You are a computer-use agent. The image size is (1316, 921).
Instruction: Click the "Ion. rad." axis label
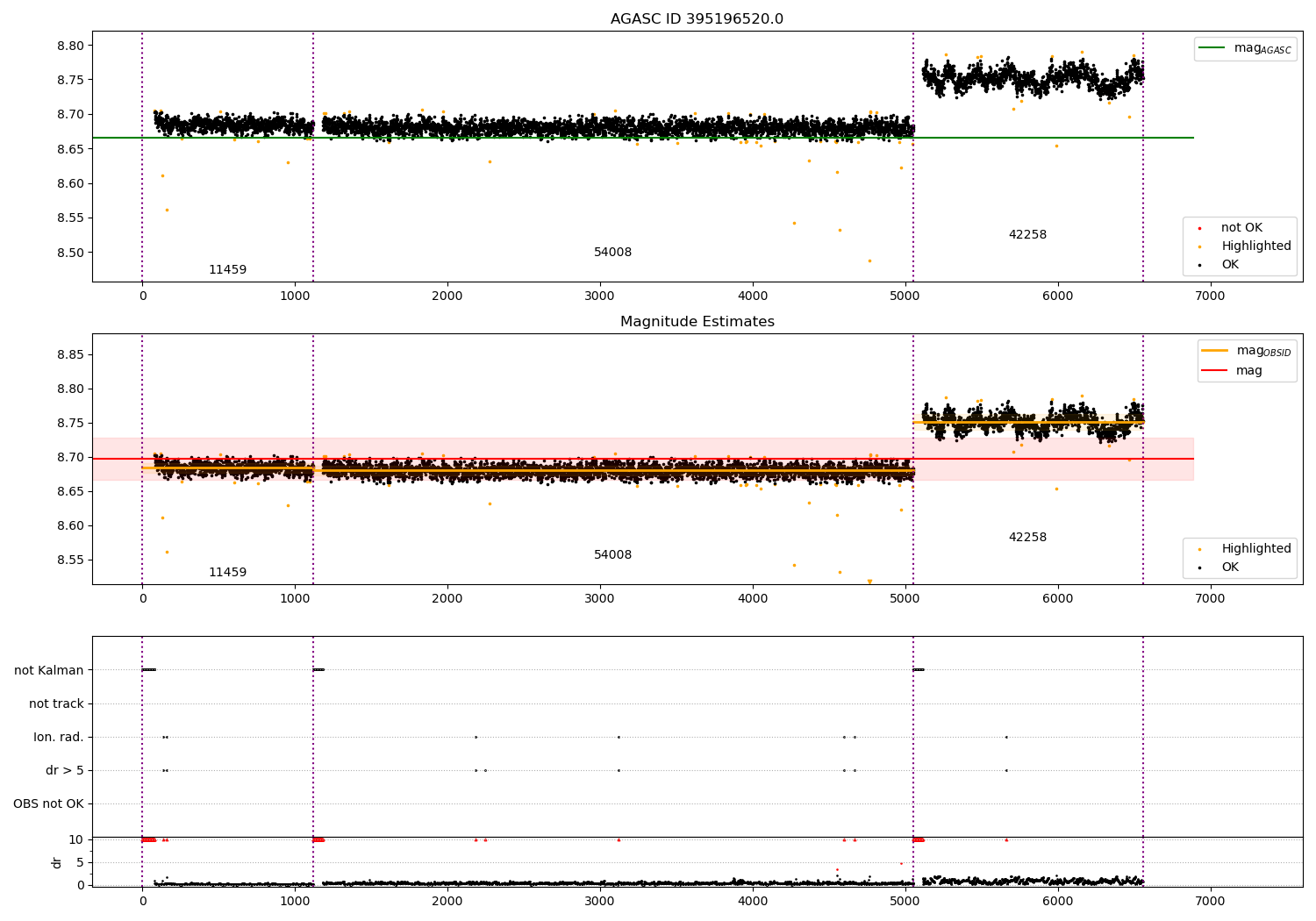pyautogui.click(x=59, y=737)
